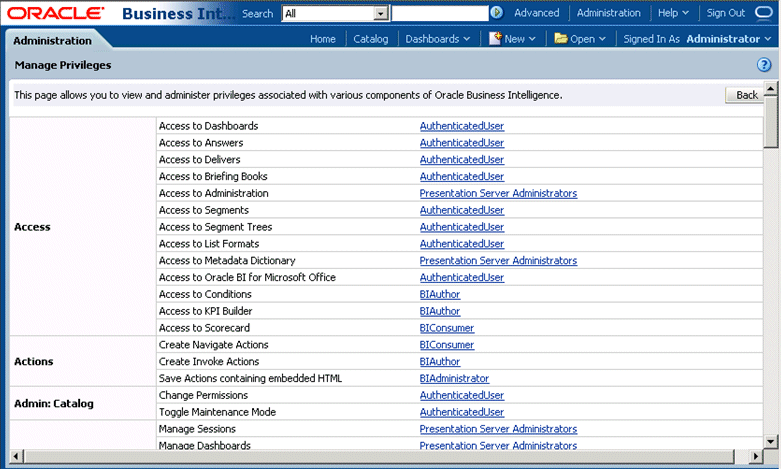
Task: Select the Create Invoke Actions text
Action: click(209, 361)
